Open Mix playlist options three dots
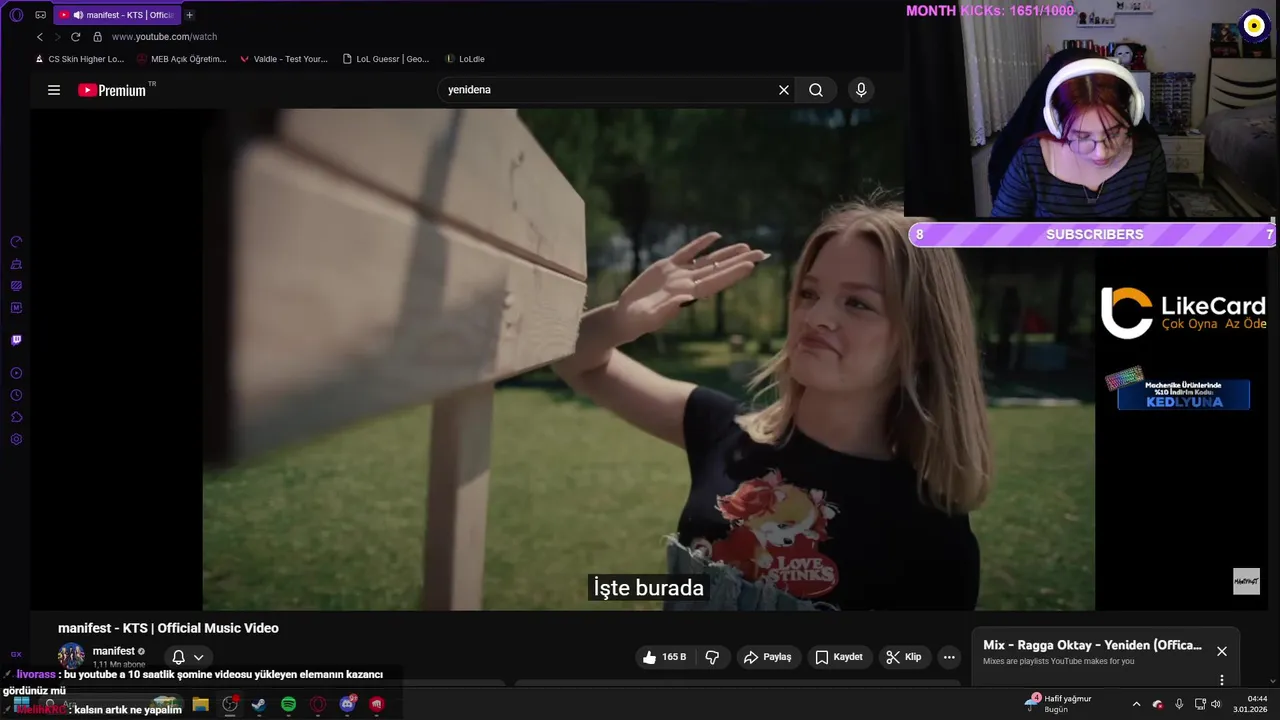The image size is (1280, 720). [1221, 680]
